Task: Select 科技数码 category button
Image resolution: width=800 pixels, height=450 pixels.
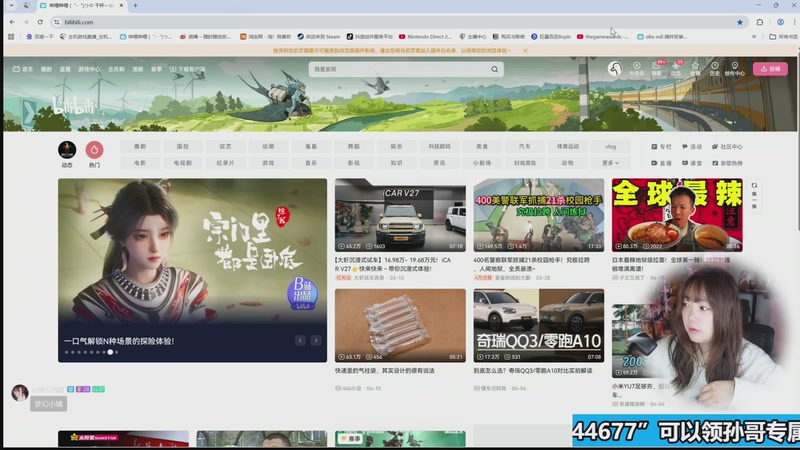Action: (x=439, y=146)
